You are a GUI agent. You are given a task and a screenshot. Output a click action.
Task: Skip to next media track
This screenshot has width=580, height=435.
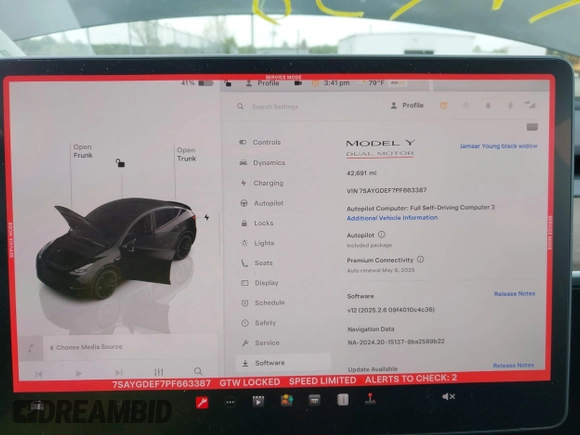point(118,372)
